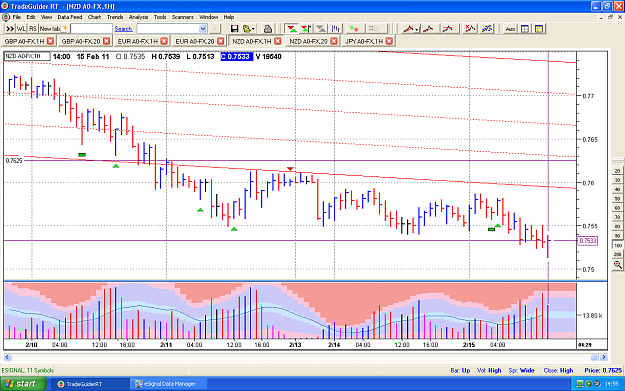Open the Tools menu

160,17
